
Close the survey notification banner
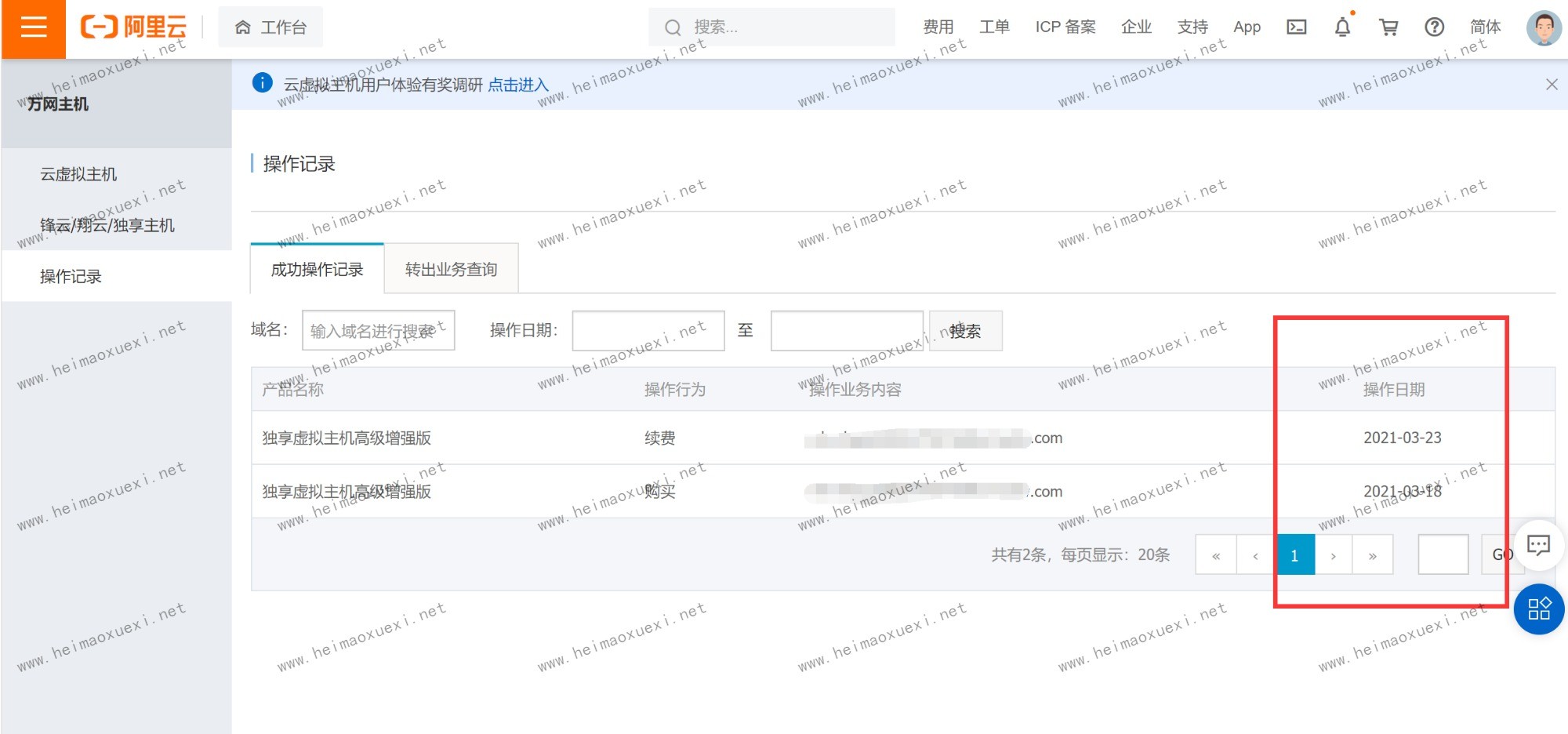pos(1551,85)
